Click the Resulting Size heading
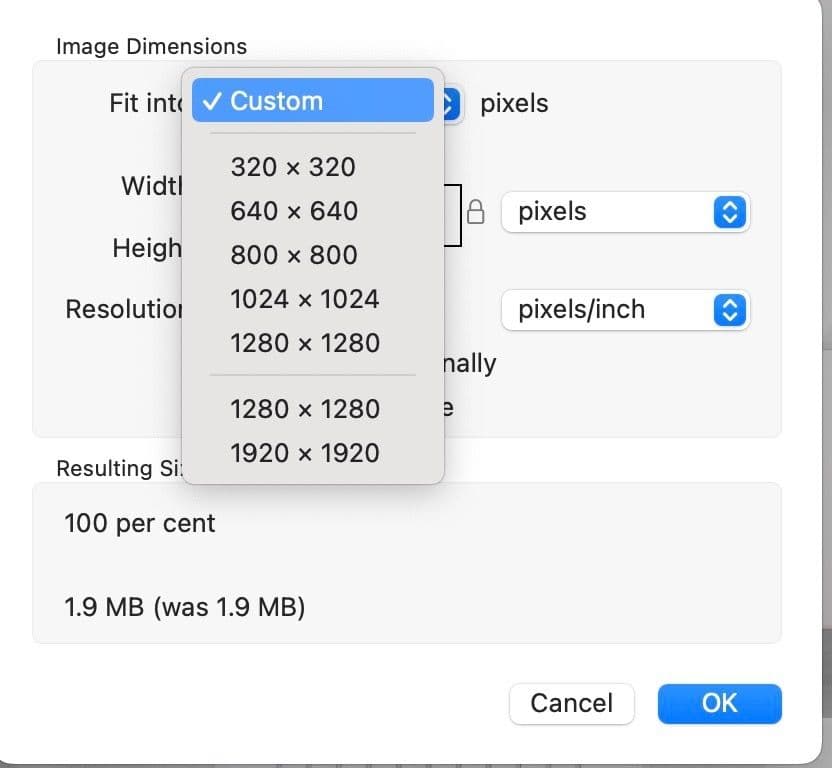832x768 pixels. pos(118,469)
